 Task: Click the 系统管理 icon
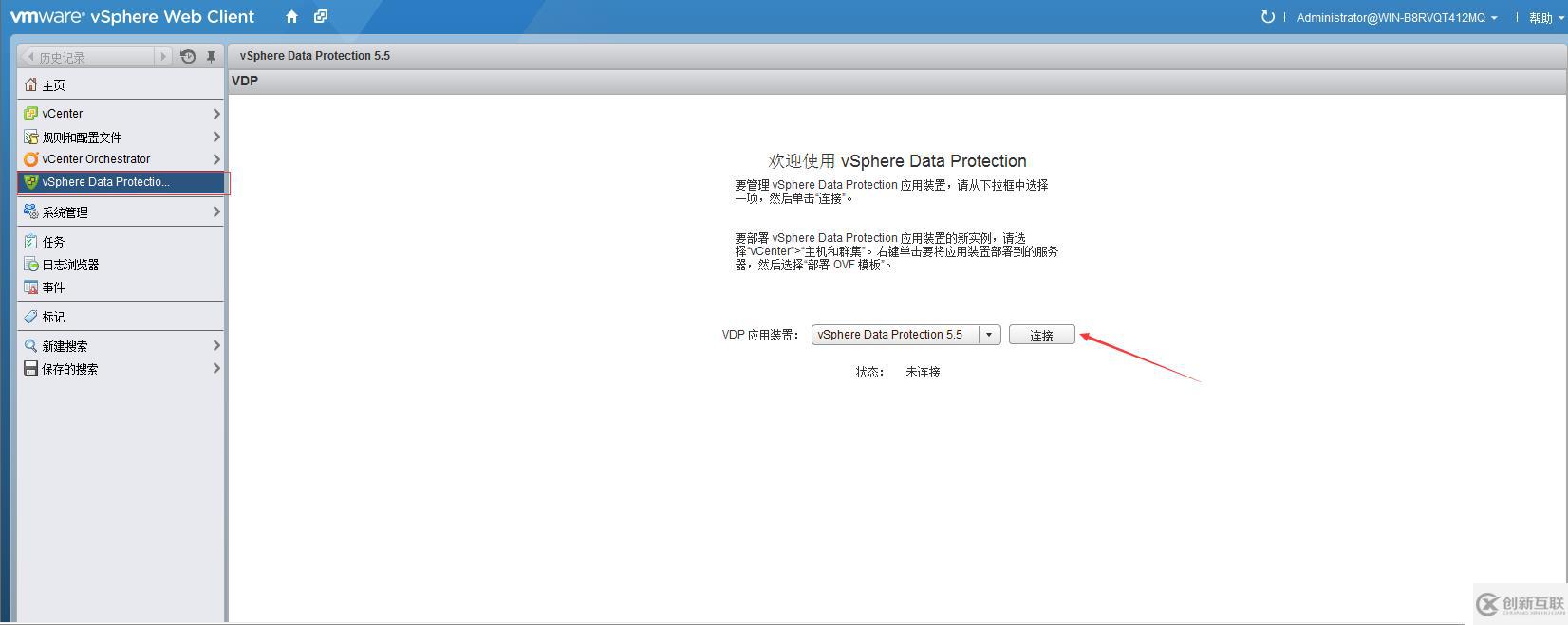tap(30, 211)
